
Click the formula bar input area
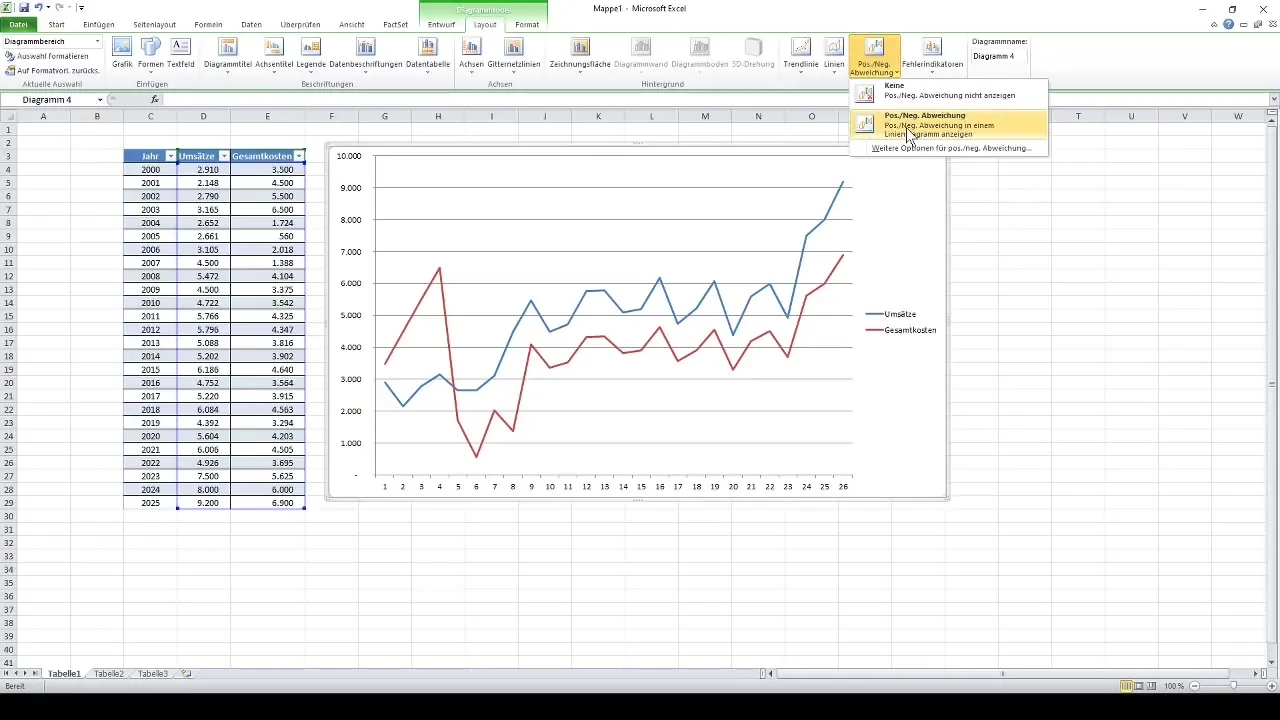pyautogui.click(x=715, y=100)
